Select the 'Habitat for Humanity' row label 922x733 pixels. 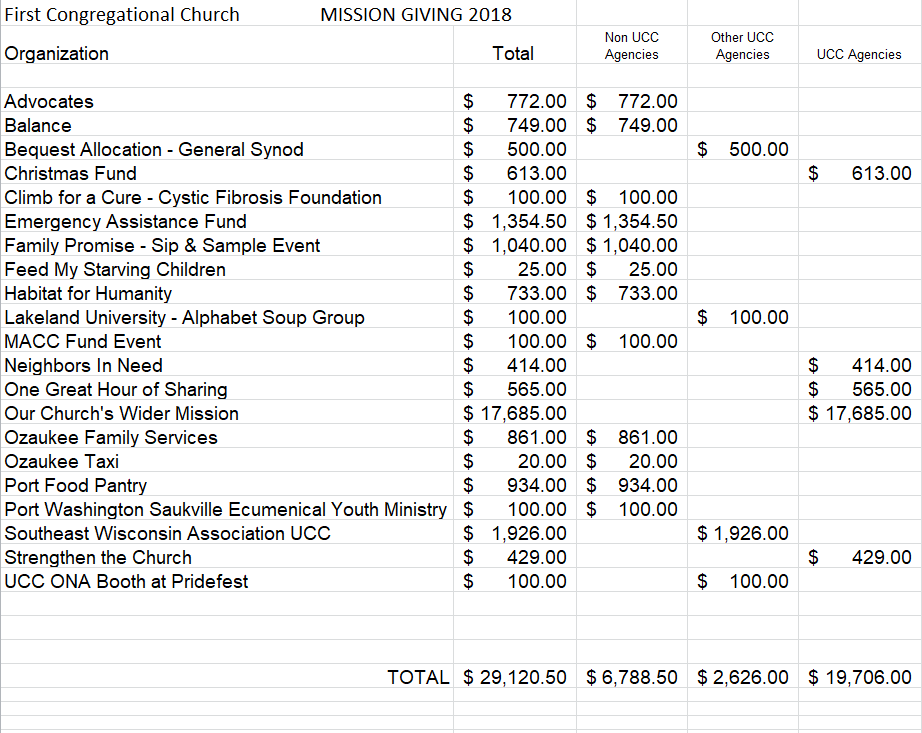(x=88, y=293)
